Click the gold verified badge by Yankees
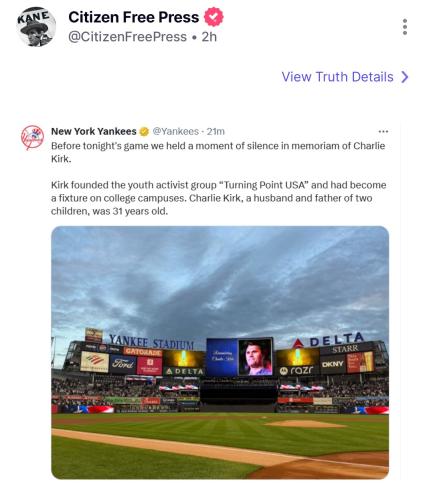This screenshot has width=433, height=500. point(144,132)
